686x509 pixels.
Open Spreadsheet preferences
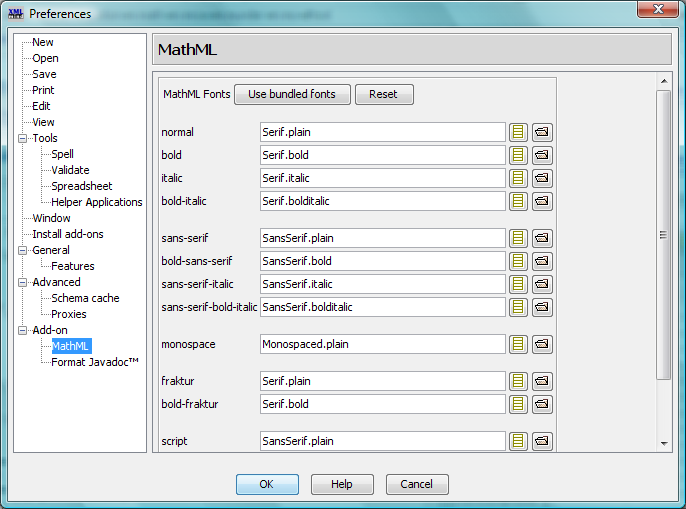pos(81,186)
